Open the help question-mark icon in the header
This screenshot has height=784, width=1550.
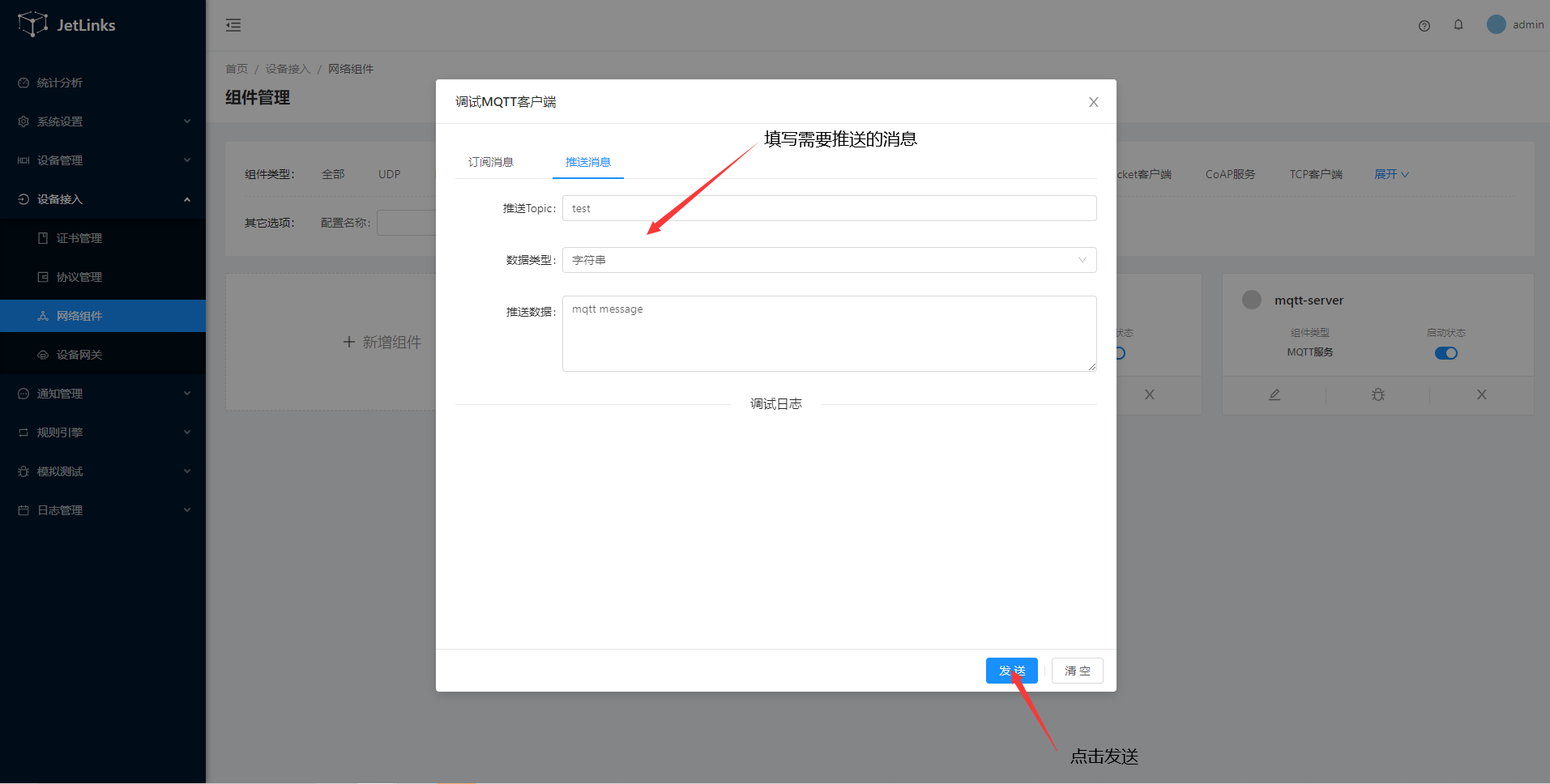pyautogui.click(x=1424, y=25)
